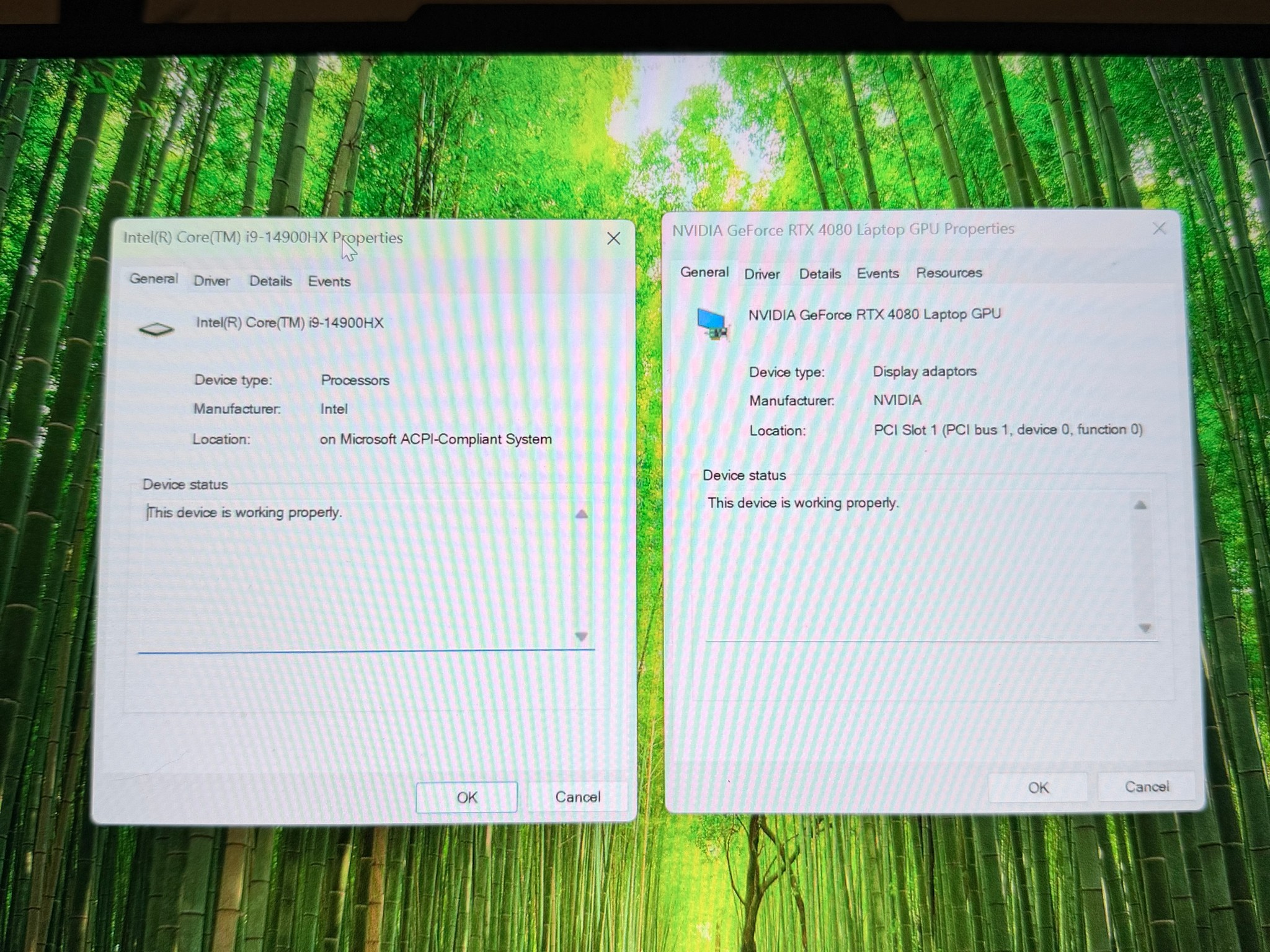The image size is (1270, 952).
Task: Open the Events tab in Intel Properties
Action: click(x=329, y=281)
